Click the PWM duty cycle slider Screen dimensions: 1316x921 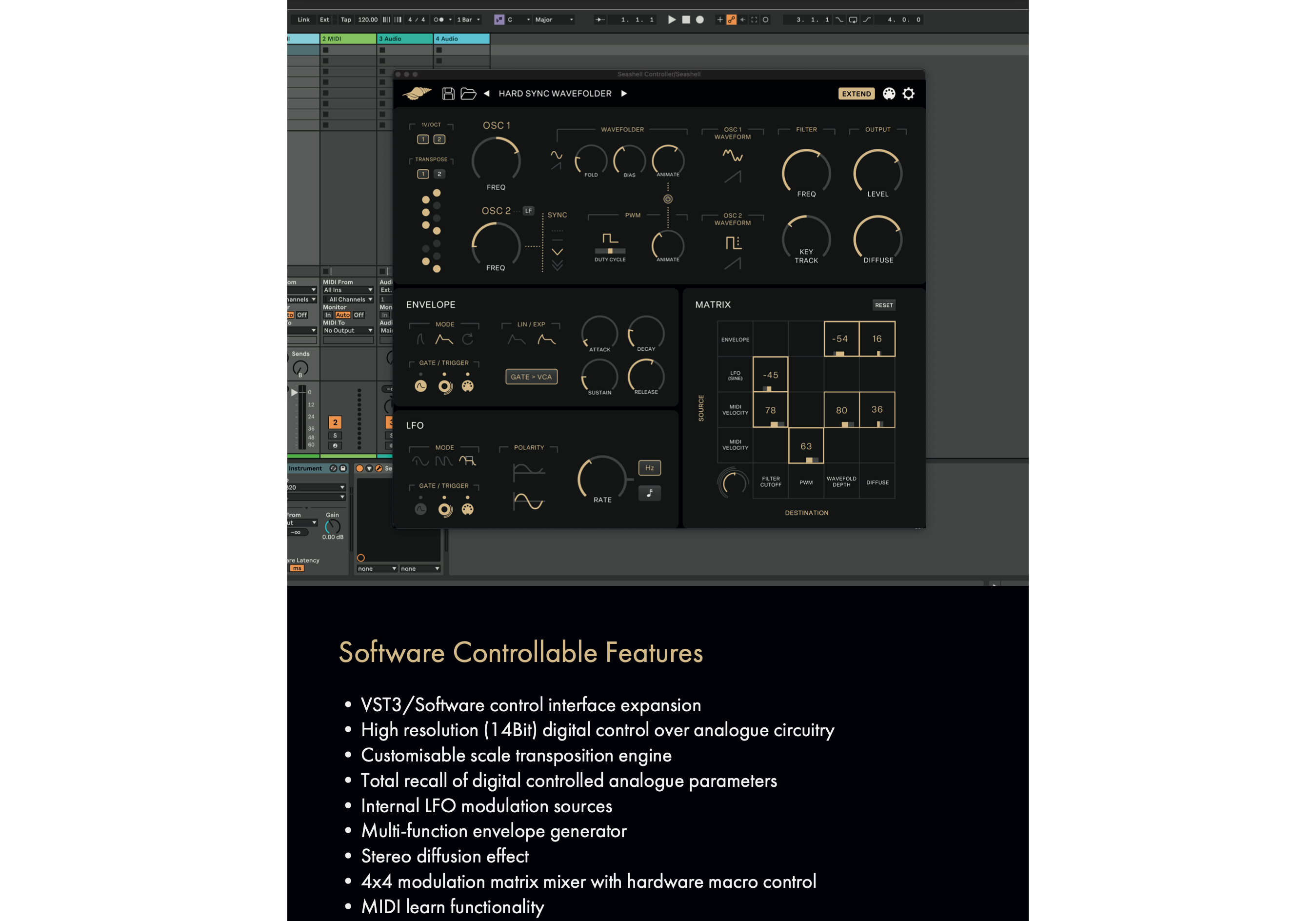[x=610, y=251]
